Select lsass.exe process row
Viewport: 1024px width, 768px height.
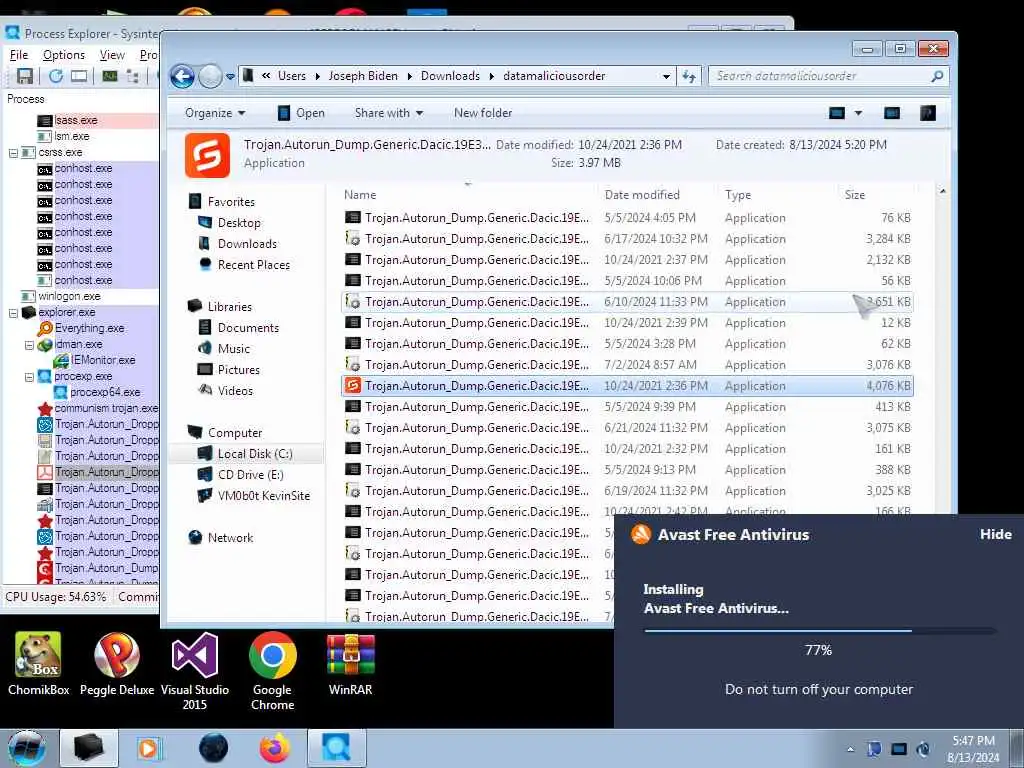76,120
